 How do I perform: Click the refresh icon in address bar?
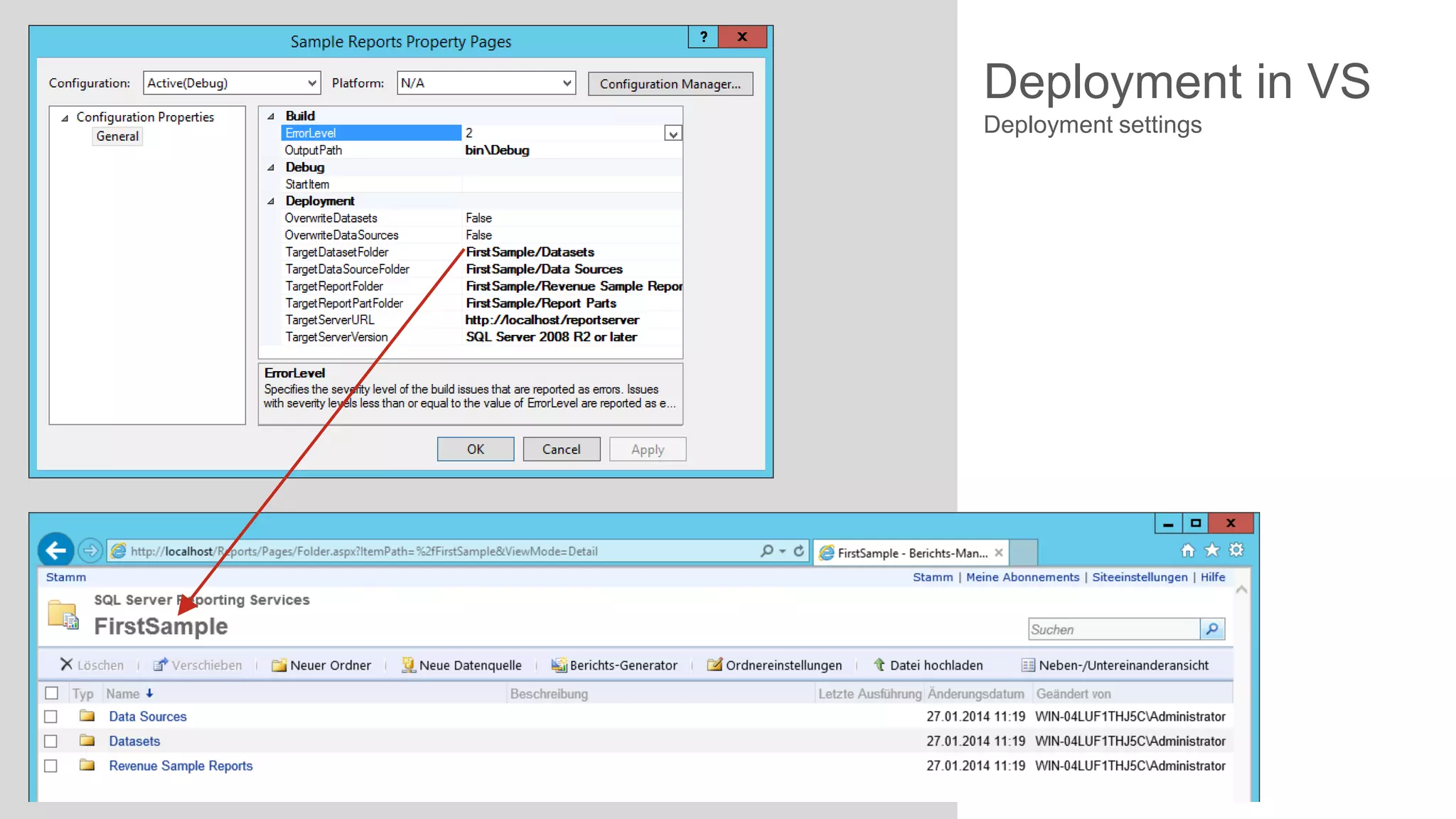click(x=799, y=551)
